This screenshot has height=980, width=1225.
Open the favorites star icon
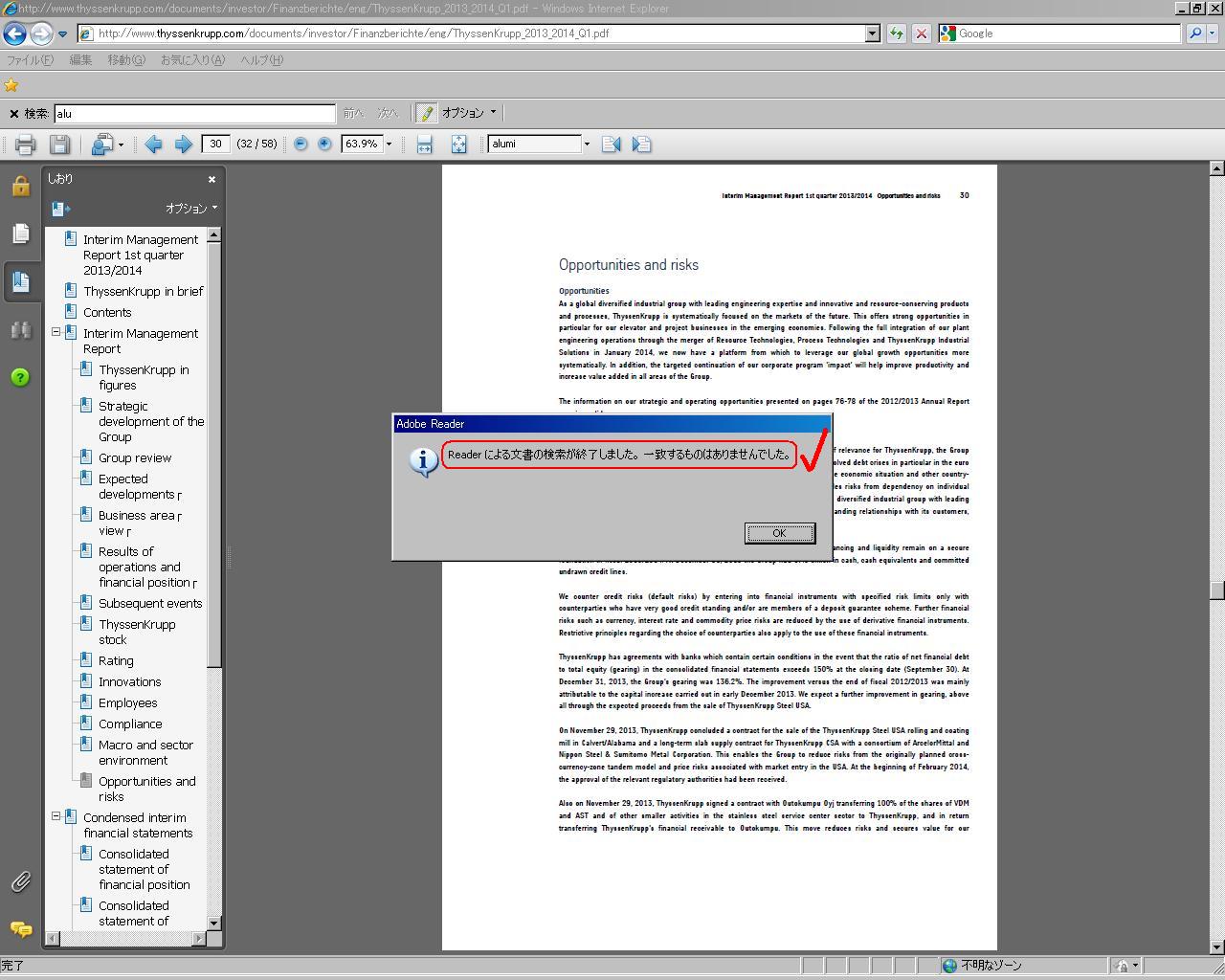(x=11, y=85)
